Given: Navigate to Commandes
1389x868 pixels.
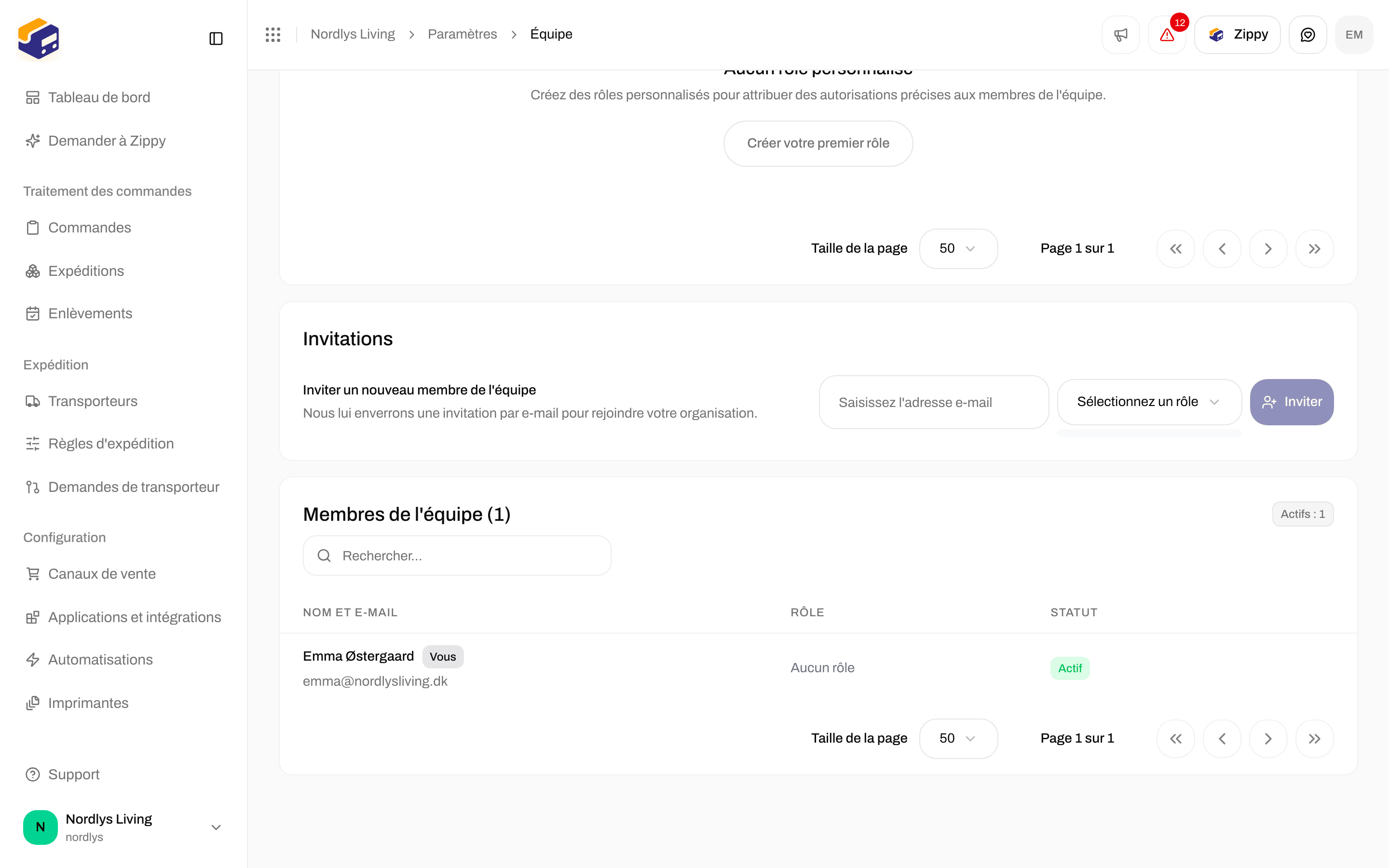Looking at the screenshot, I should coord(78,227).
